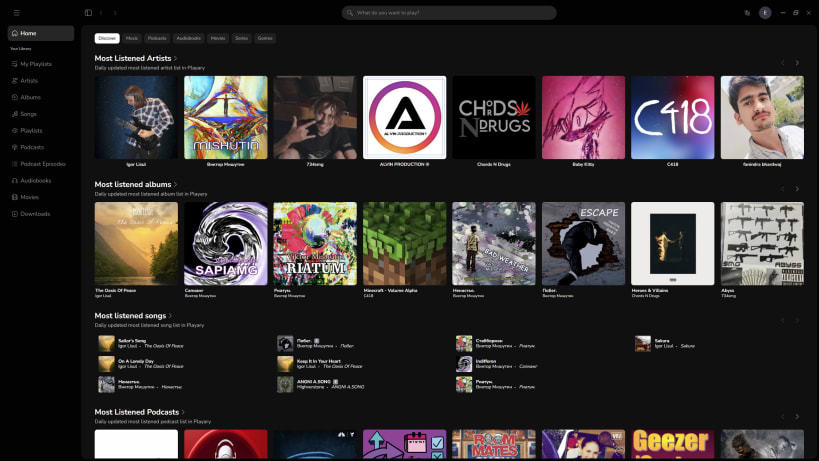The image size is (819, 461).
Task: Open The Oasis Of Peace album cover
Action: (136, 243)
